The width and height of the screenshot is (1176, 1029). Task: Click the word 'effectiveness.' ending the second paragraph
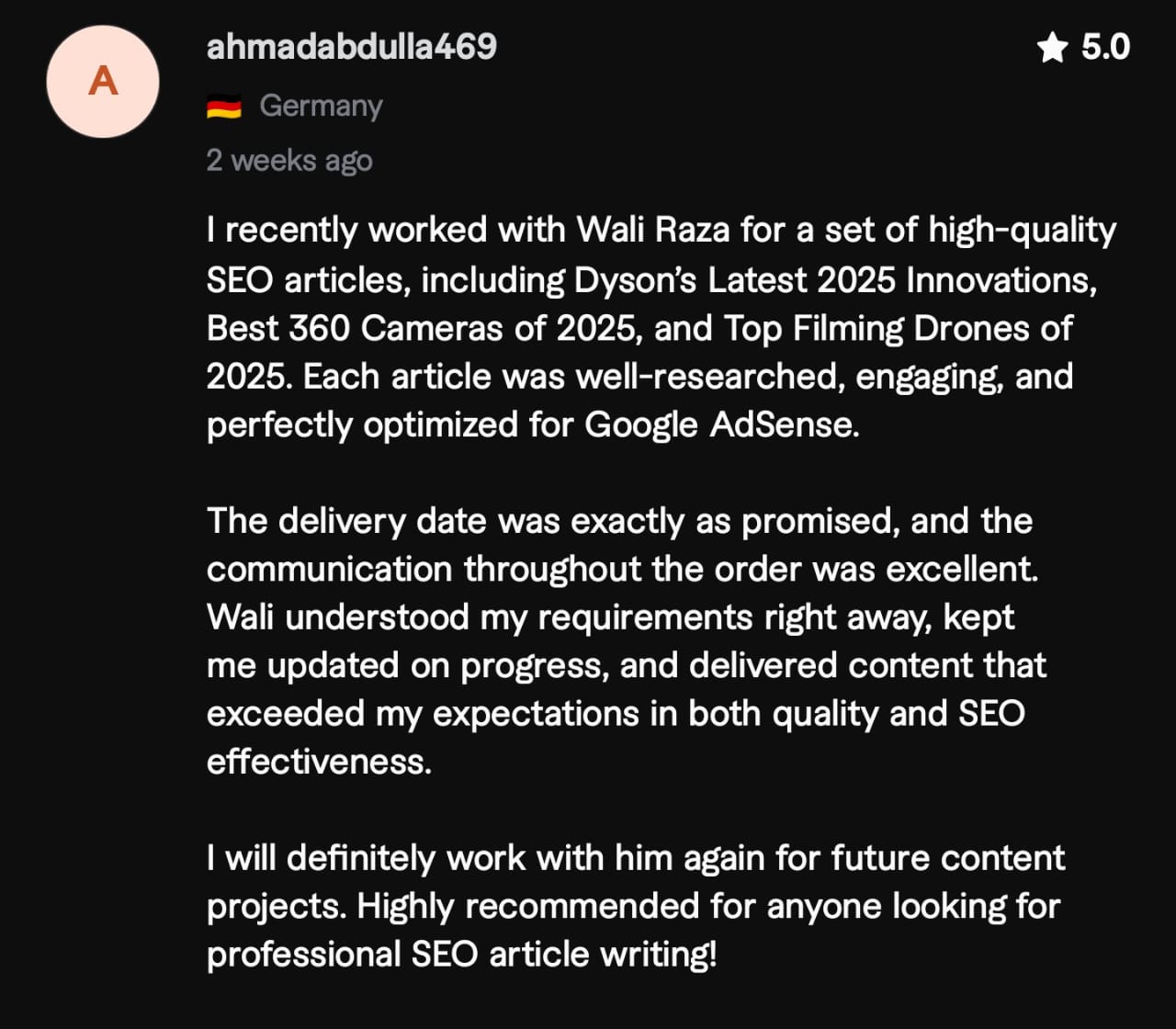click(x=319, y=763)
